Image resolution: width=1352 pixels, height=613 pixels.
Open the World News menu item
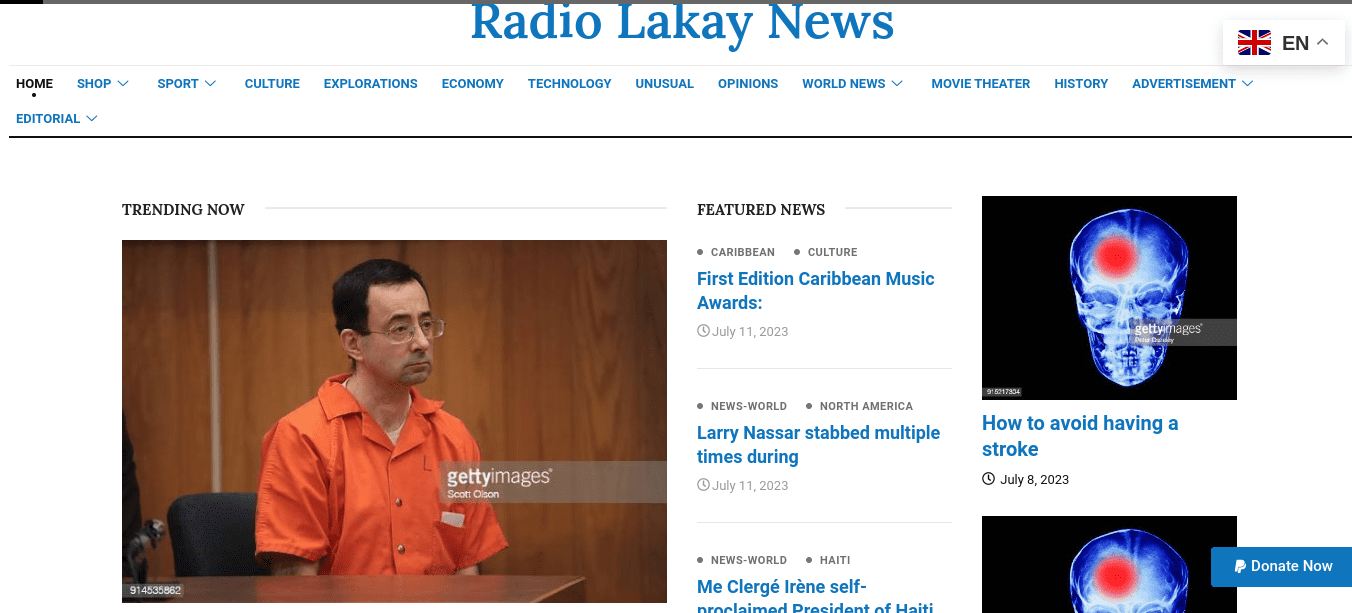pos(844,84)
